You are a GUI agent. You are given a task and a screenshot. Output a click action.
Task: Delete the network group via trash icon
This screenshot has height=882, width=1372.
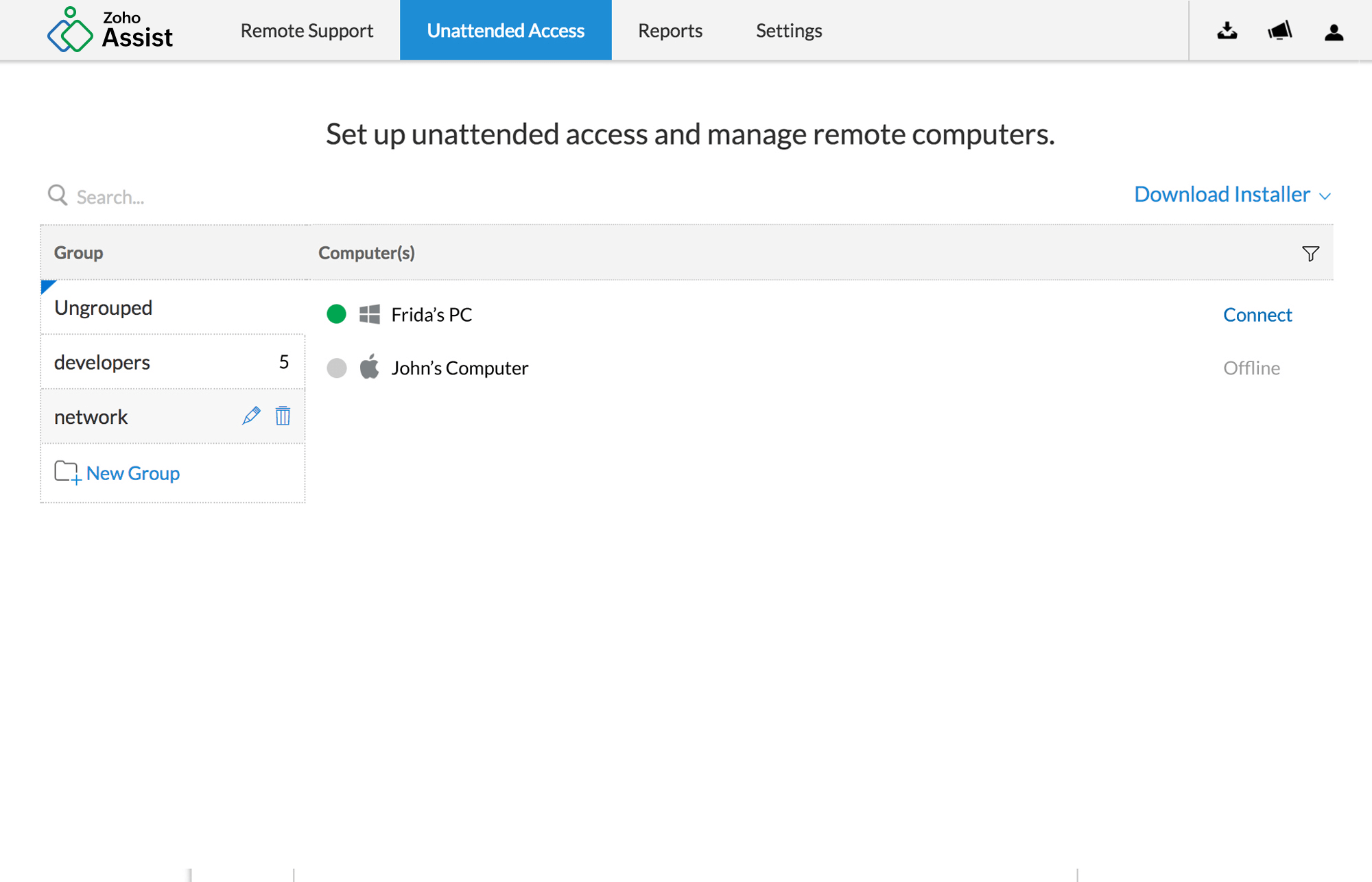click(283, 416)
